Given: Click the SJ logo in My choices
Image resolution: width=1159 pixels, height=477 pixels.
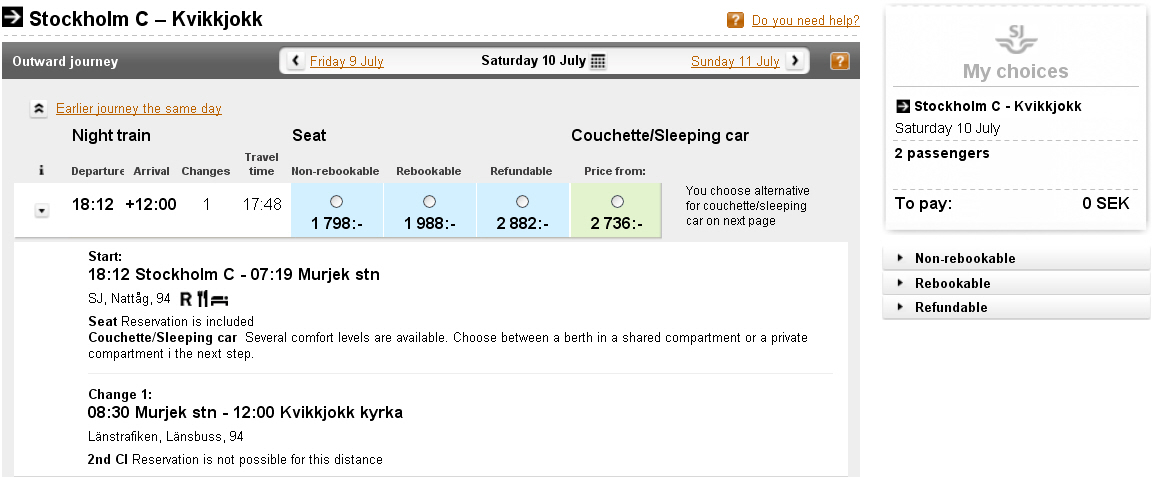Looking at the screenshot, I should point(1016,38).
